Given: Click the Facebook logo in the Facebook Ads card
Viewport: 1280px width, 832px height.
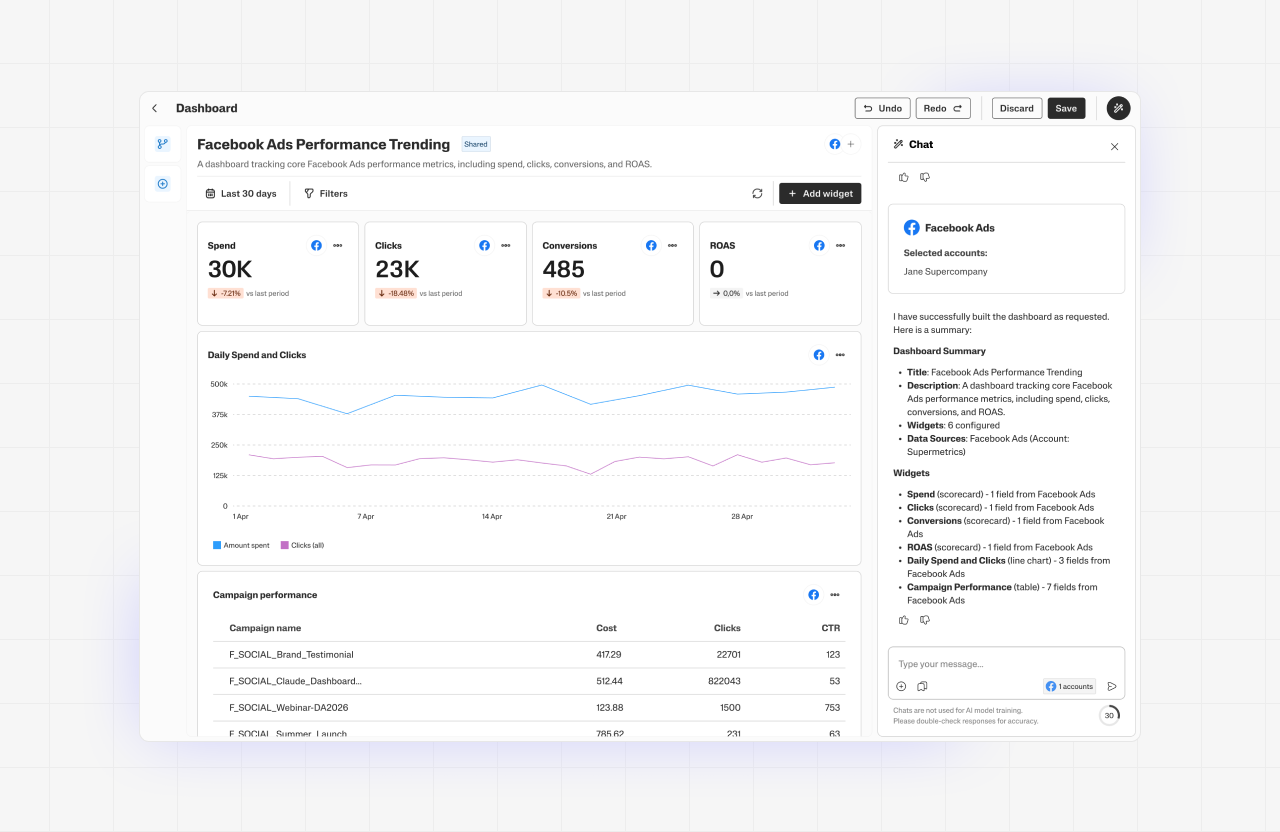Looking at the screenshot, I should tap(912, 228).
